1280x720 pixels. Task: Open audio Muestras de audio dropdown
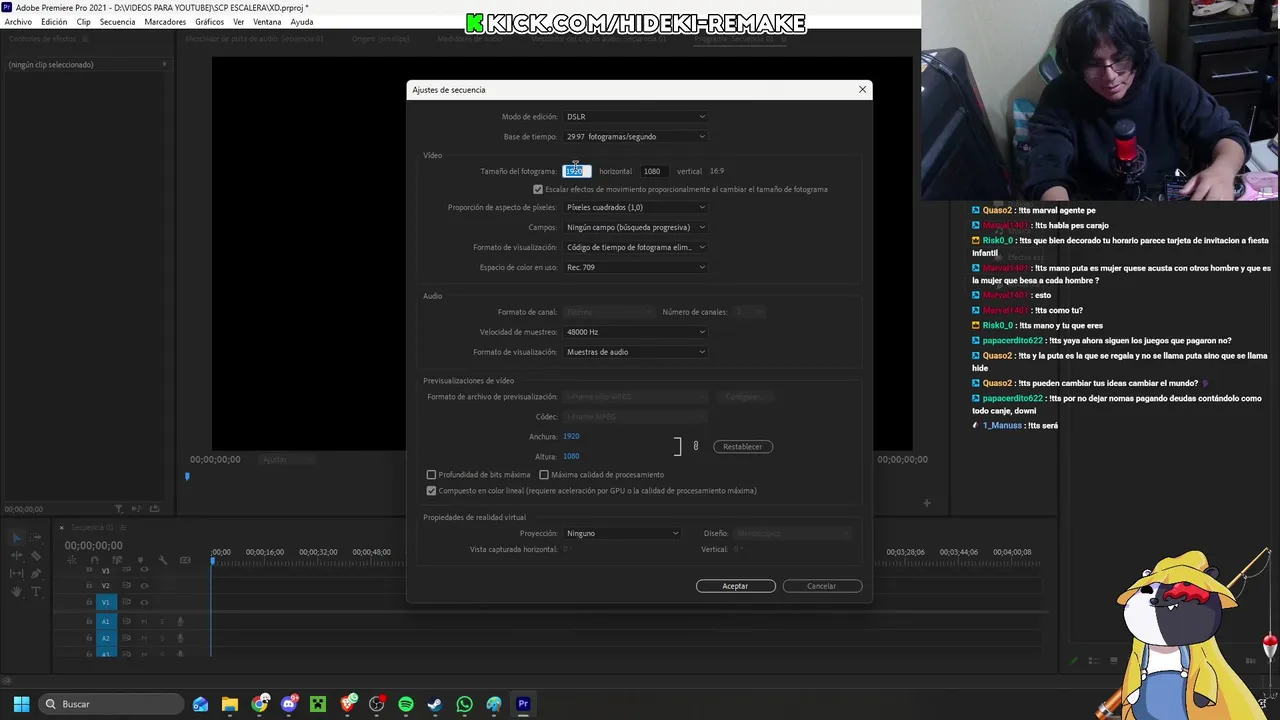[x=635, y=352]
